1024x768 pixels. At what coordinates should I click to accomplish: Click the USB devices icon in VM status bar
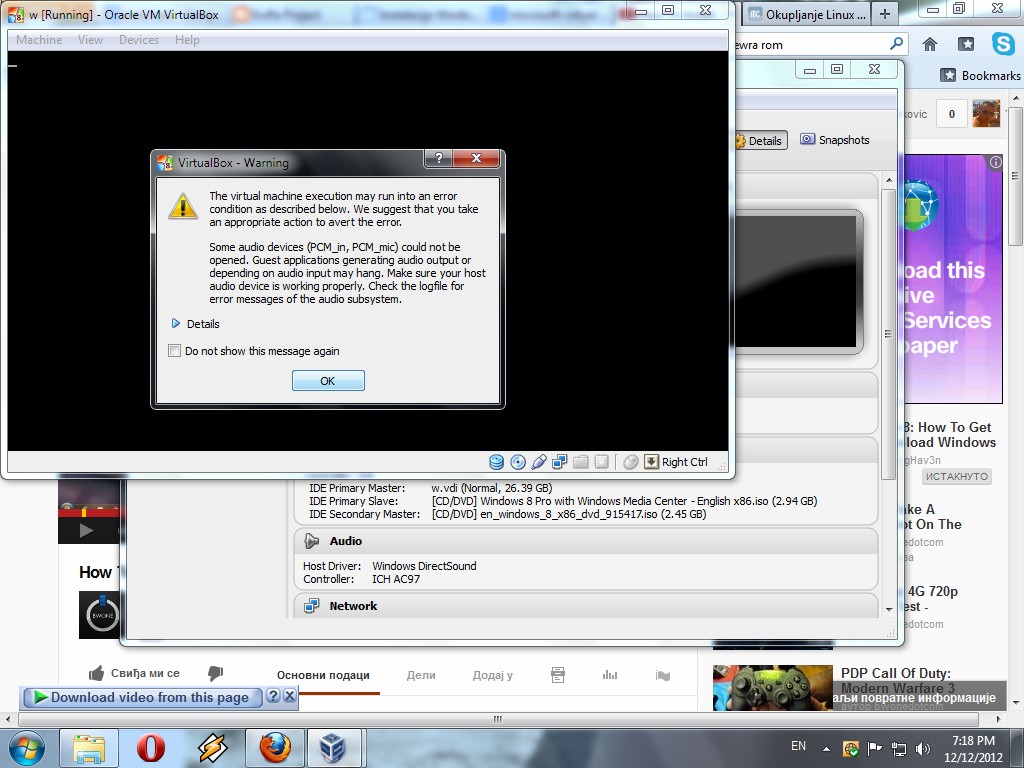pyautogui.click(x=539, y=462)
